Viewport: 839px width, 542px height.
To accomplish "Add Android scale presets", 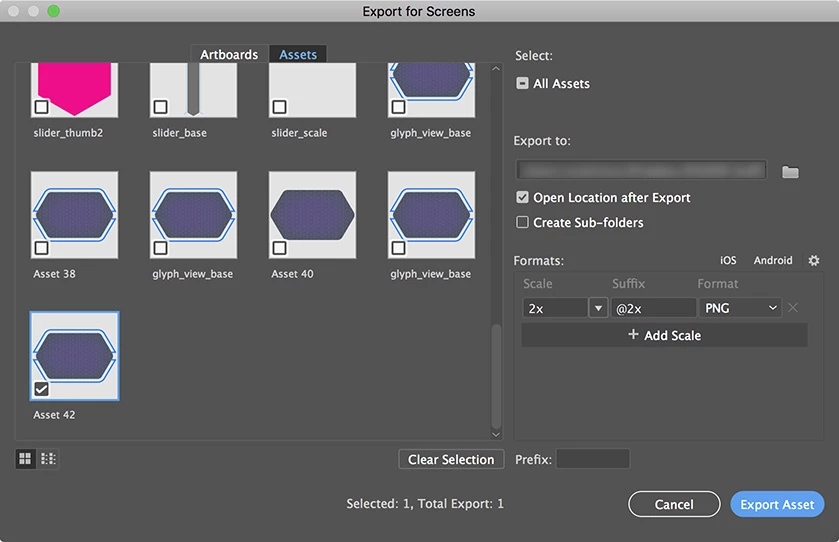I will tap(773, 260).
